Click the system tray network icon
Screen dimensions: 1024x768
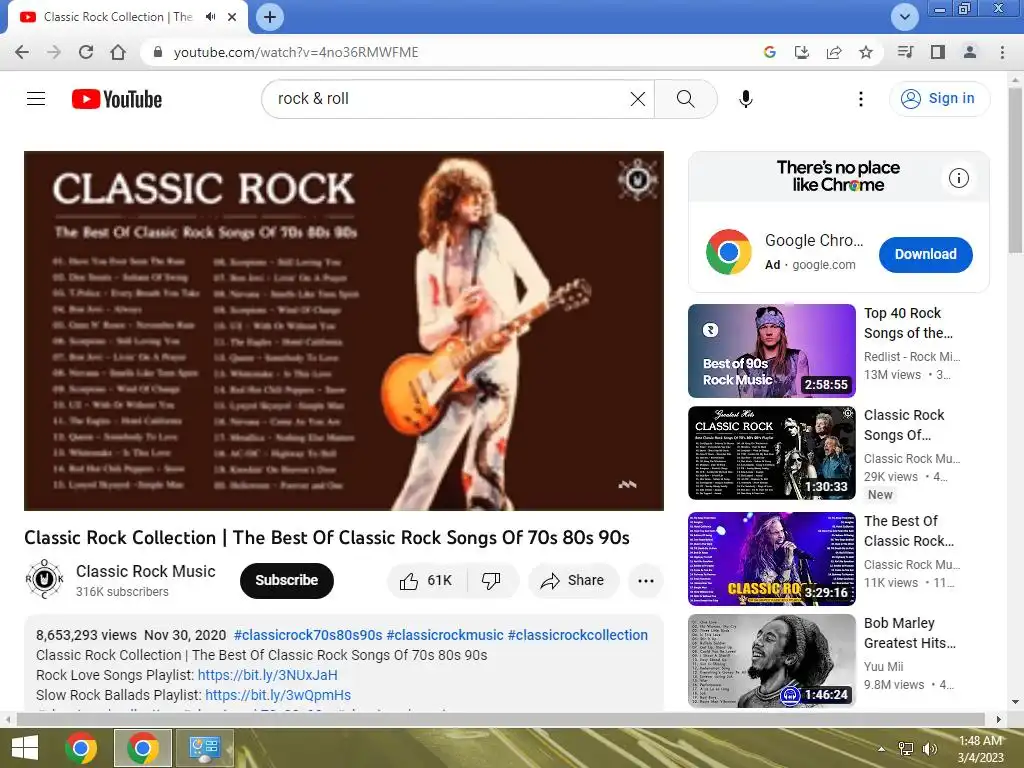pyautogui.click(x=906, y=749)
